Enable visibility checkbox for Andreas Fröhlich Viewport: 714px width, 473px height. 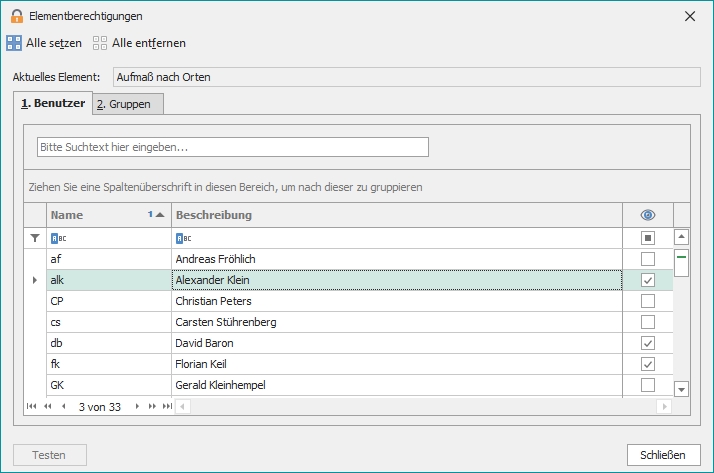point(647,259)
